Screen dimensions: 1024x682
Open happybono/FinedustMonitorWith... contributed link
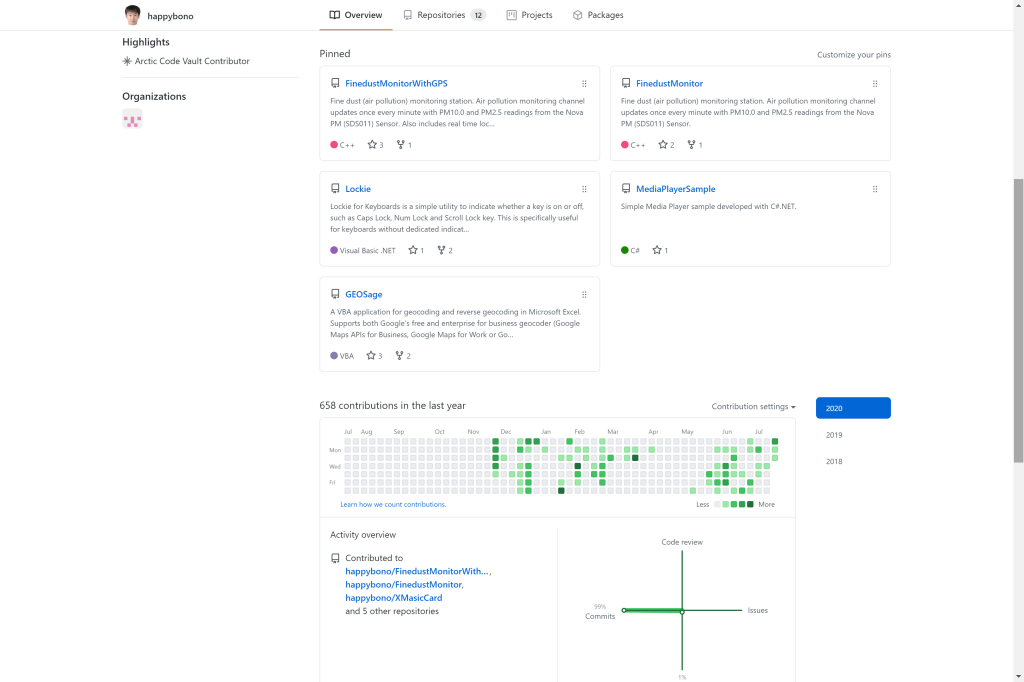417,572
